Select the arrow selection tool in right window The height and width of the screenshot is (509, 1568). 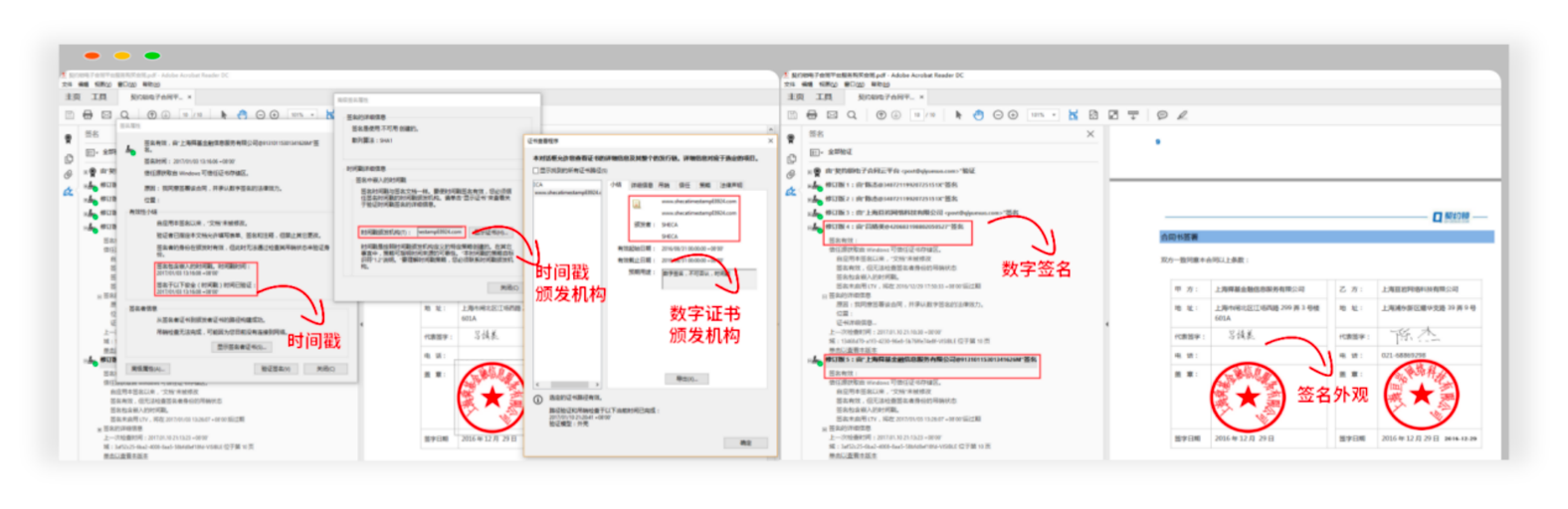point(959,115)
